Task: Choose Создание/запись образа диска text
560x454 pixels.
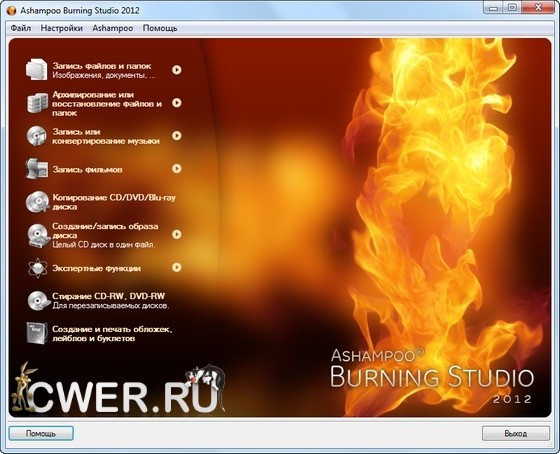Action: point(105,231)
